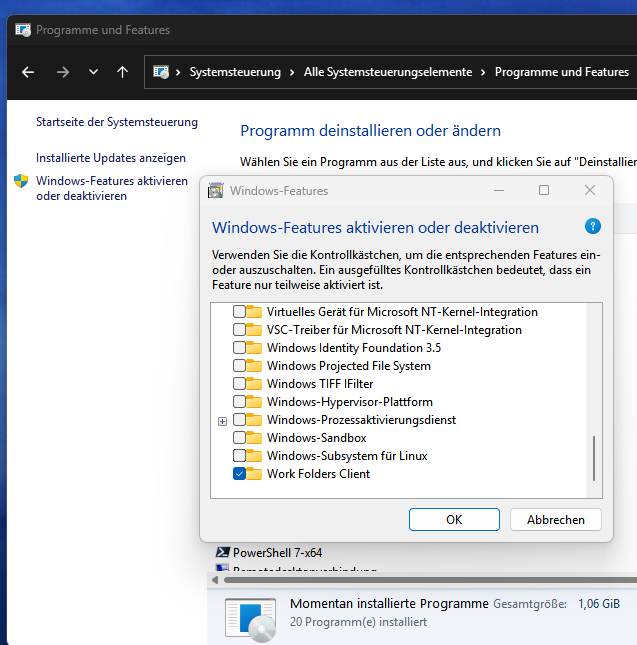Viewport: 637px width, 645px height.
Task: Close the Windows-Features dialog
Action: [x=590, y=190]
